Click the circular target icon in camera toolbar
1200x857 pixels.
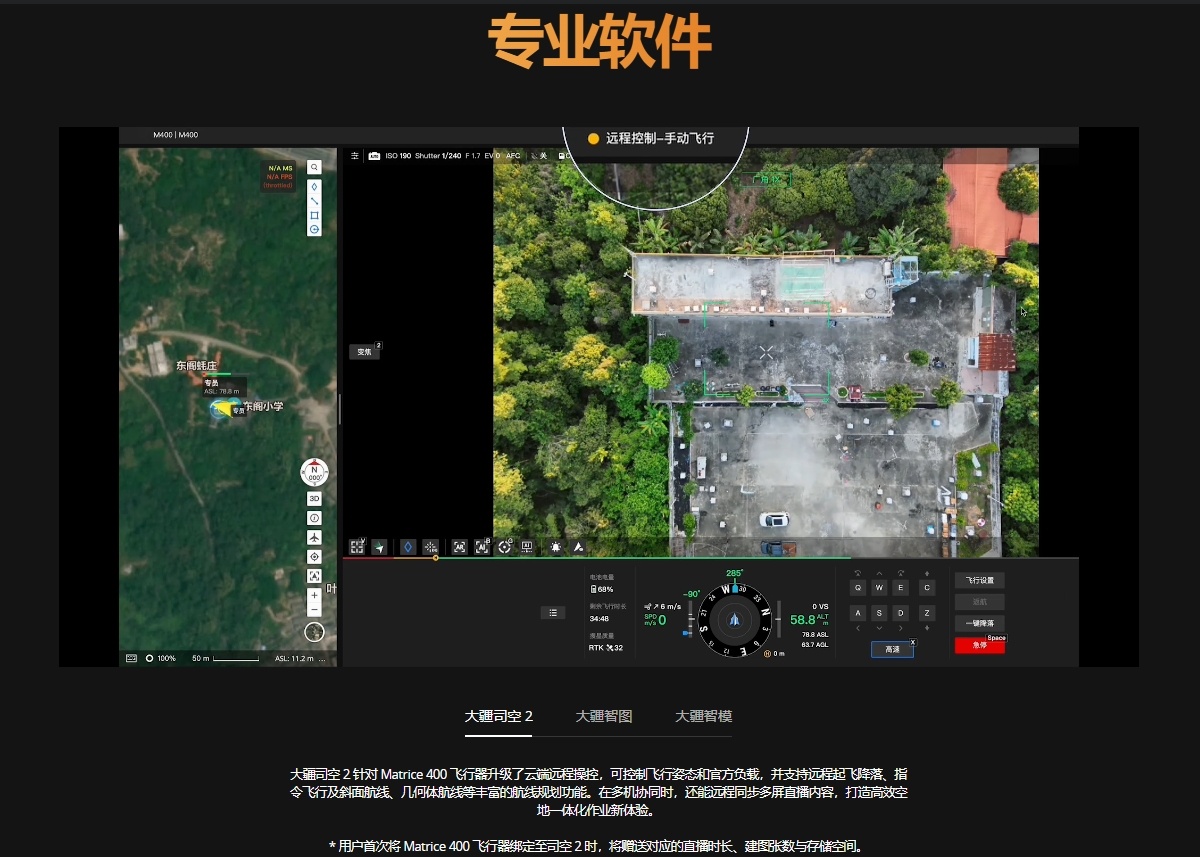[x=504, y=547]
